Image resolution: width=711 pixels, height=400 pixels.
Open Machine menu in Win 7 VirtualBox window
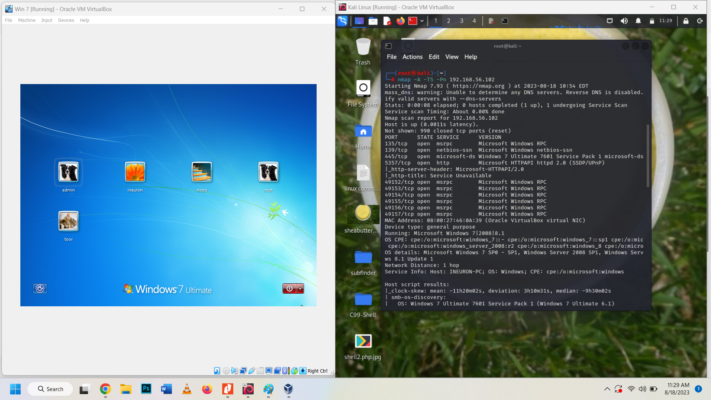(x=26, y=20)
